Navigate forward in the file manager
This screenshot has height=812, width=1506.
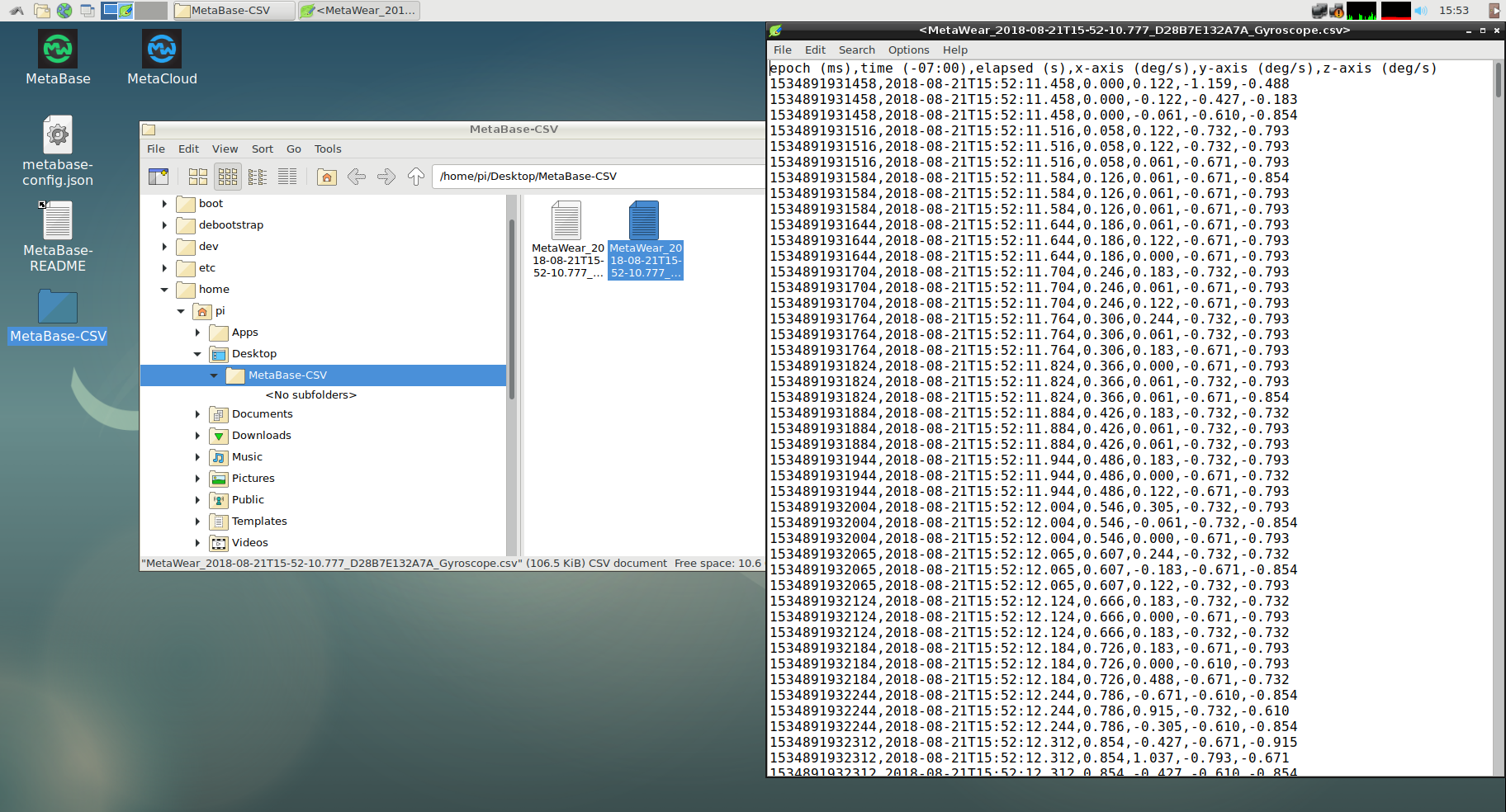pos(386,177)
